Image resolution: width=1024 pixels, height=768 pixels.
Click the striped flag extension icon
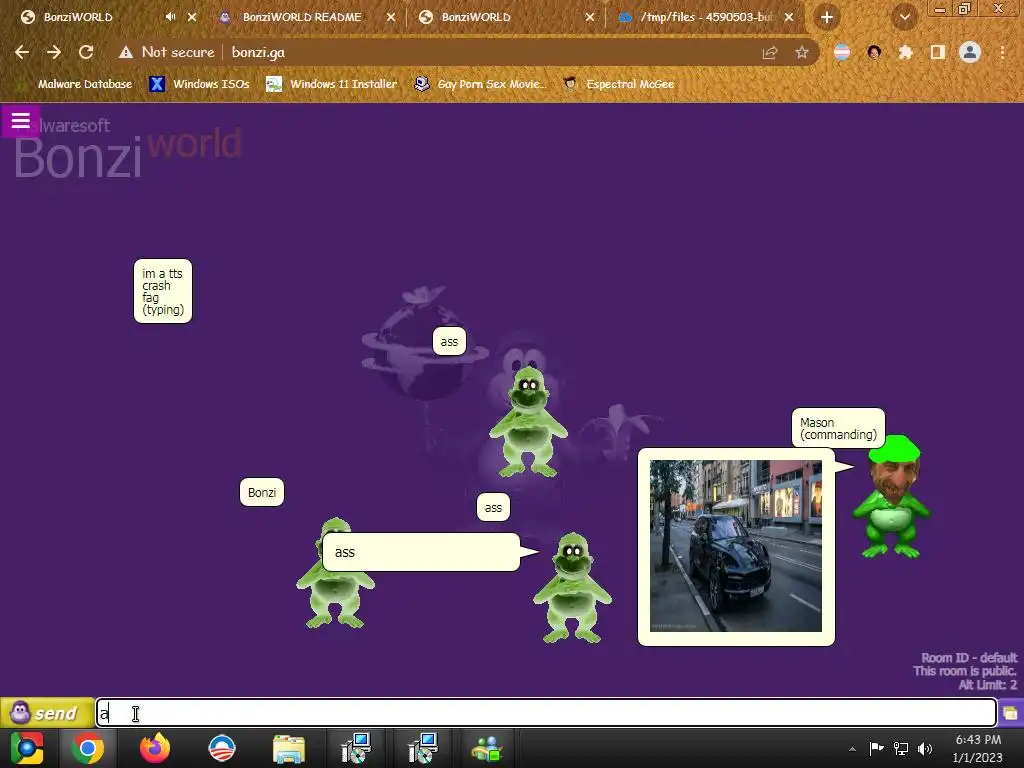point(842,52)
